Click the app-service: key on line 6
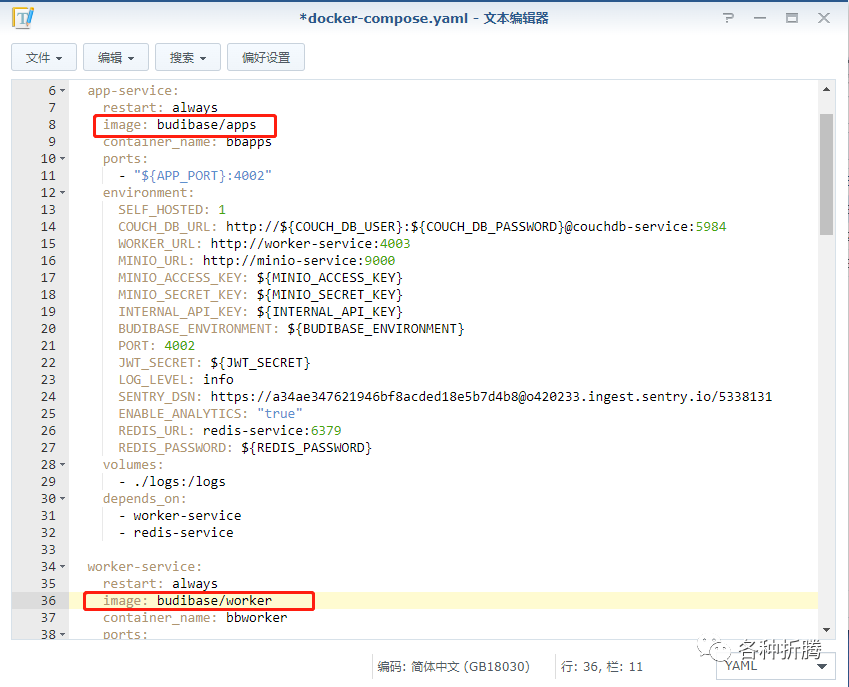The width and height of the screenshot is (849, 687). (x=133, y=91)
